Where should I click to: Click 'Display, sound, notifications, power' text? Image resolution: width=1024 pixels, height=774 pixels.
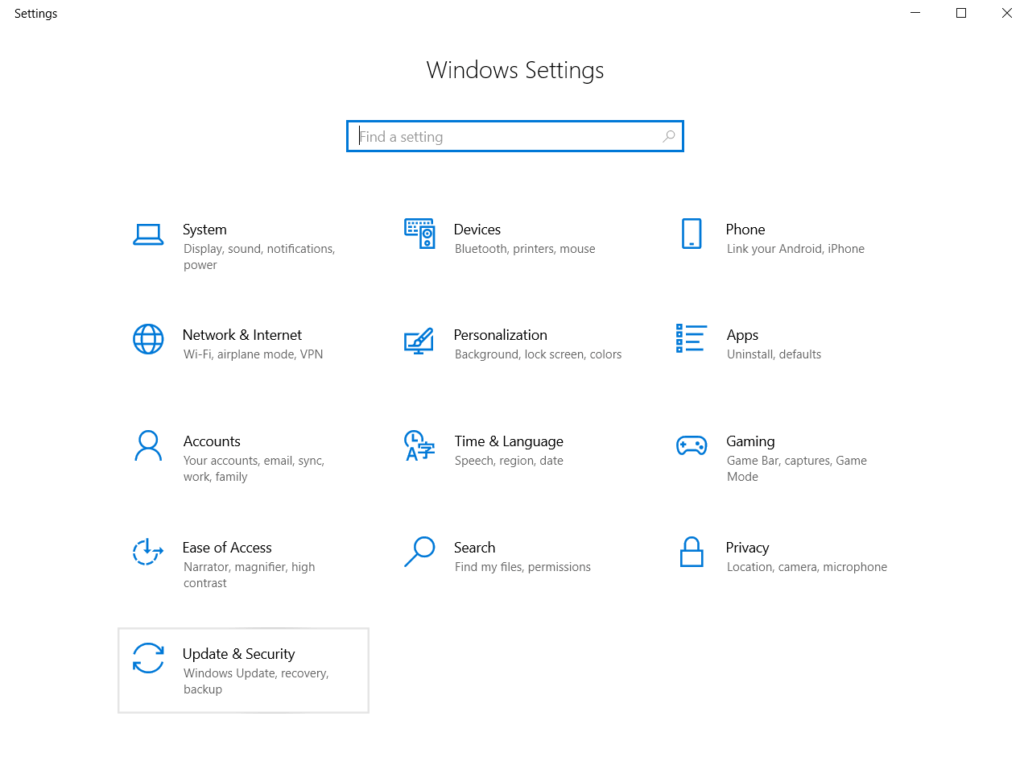[259, 257]
